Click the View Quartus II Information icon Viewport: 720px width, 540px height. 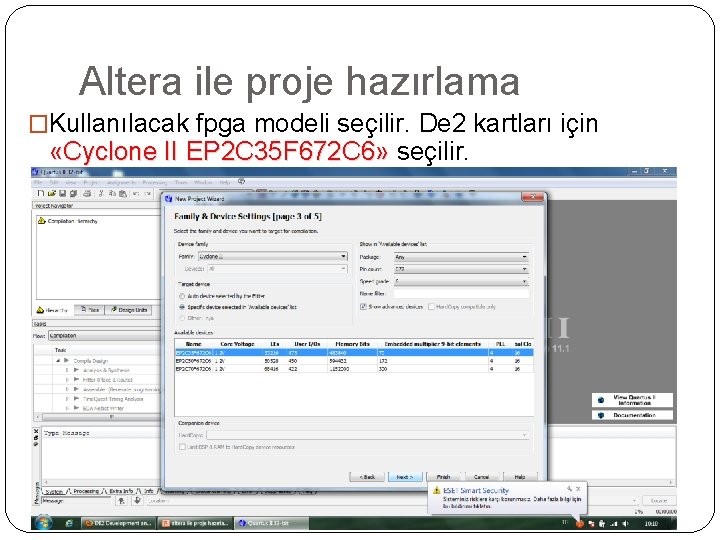[x=601, y=400]
